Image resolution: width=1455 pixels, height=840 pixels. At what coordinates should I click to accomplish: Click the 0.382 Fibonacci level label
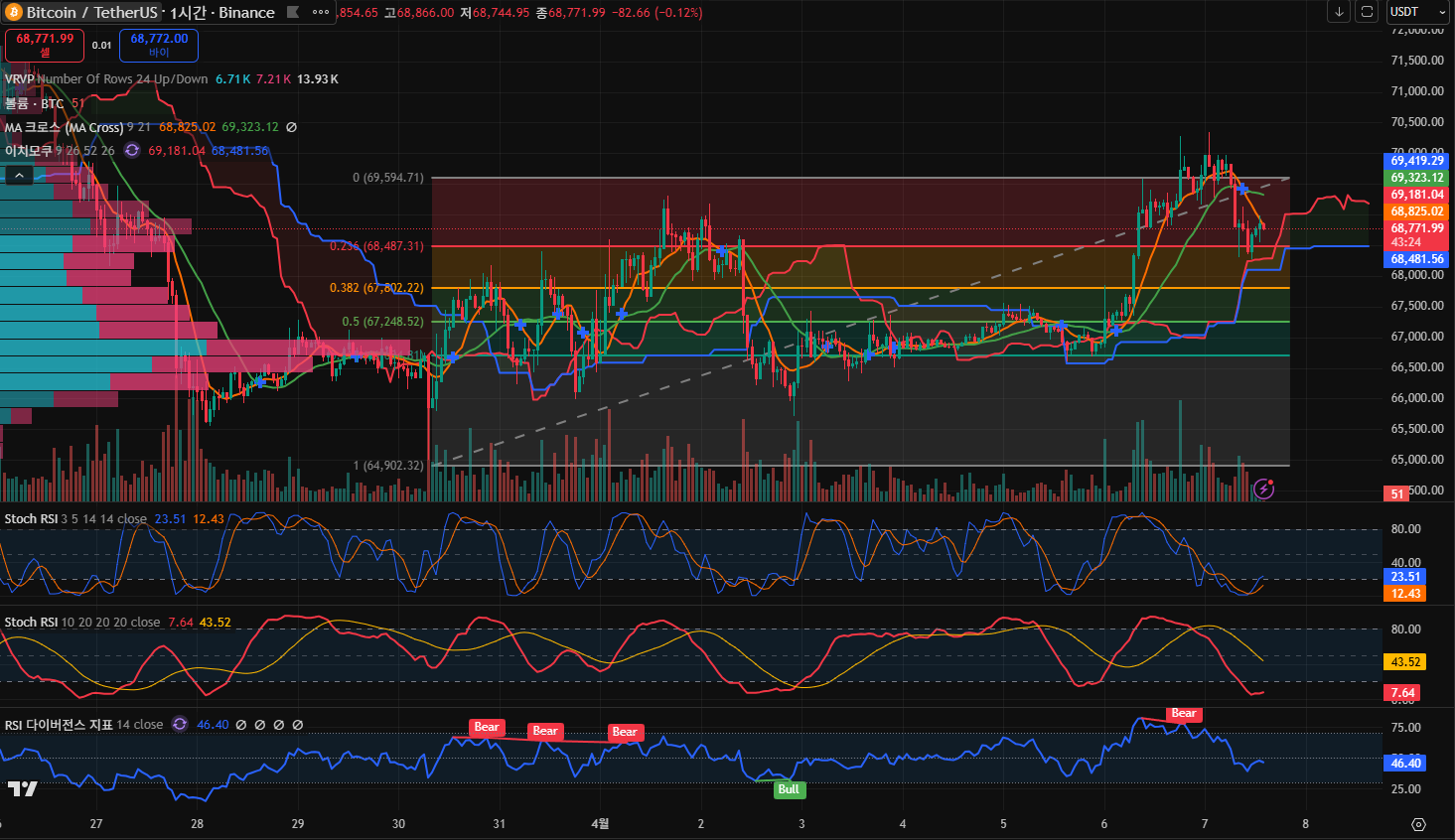[376, 288]
